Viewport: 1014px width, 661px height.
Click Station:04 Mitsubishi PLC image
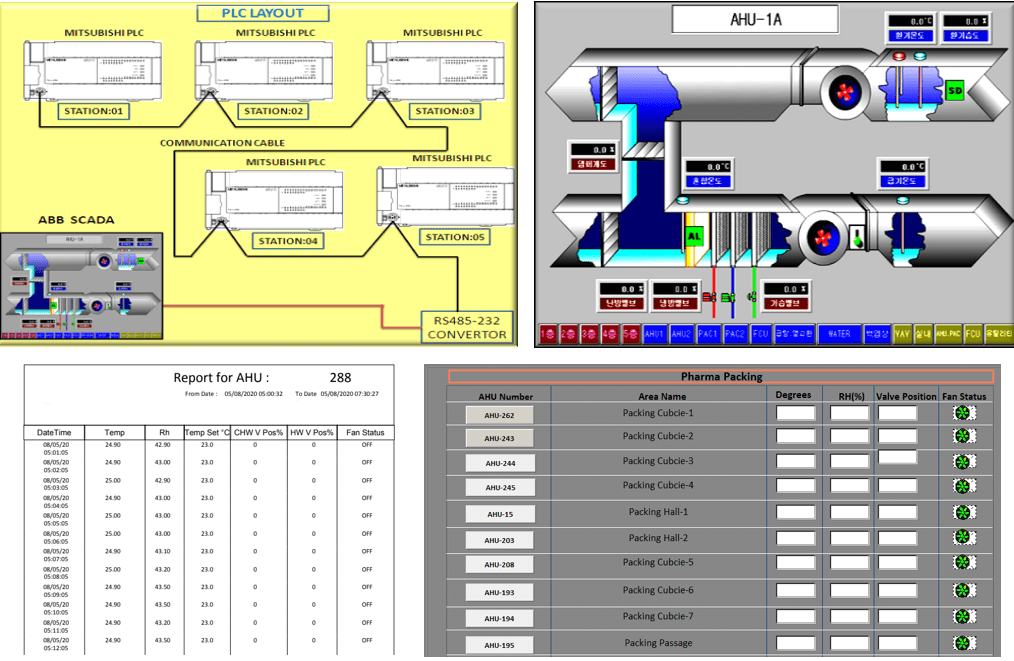point(274,199)
